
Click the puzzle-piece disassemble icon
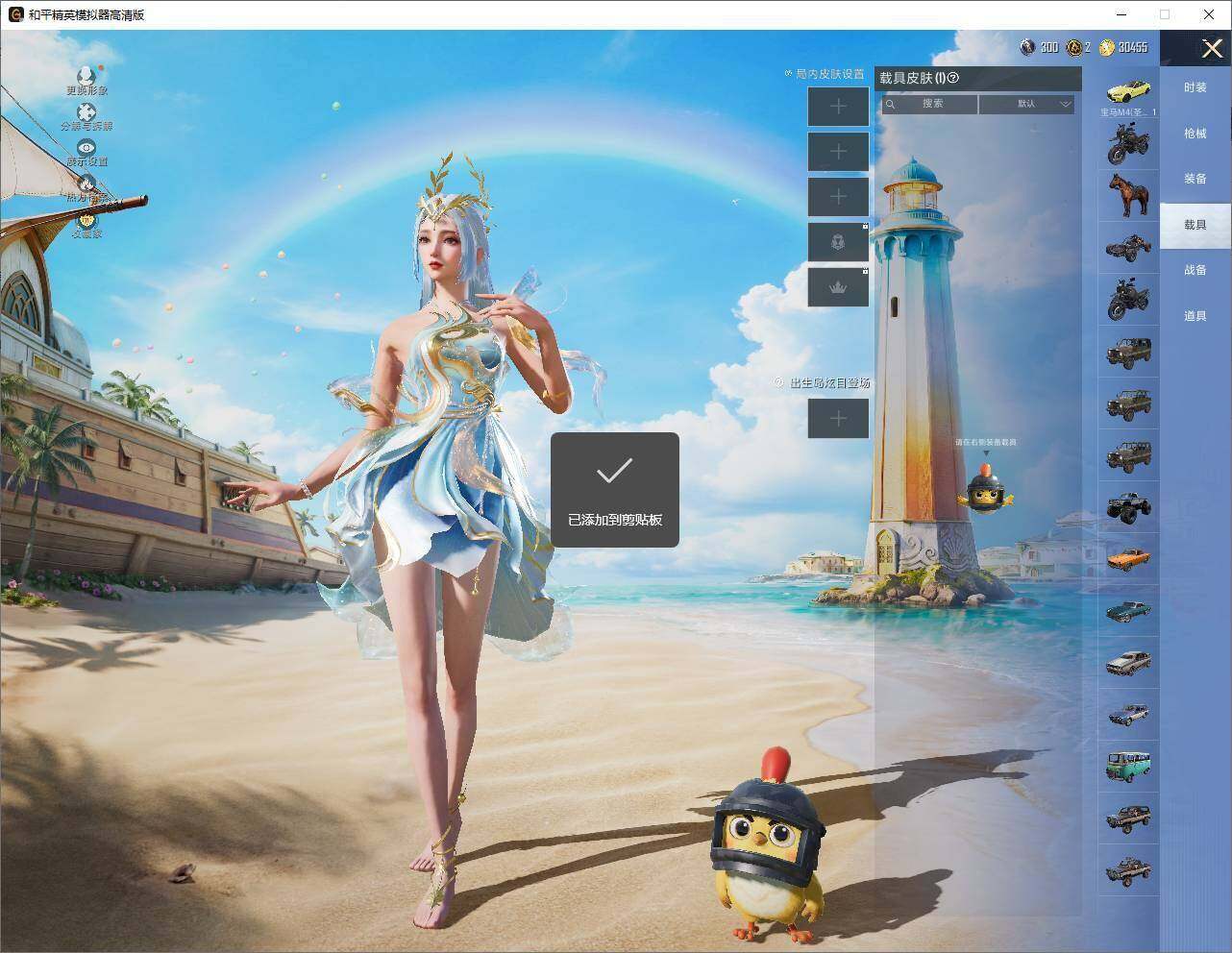point(86,112)
